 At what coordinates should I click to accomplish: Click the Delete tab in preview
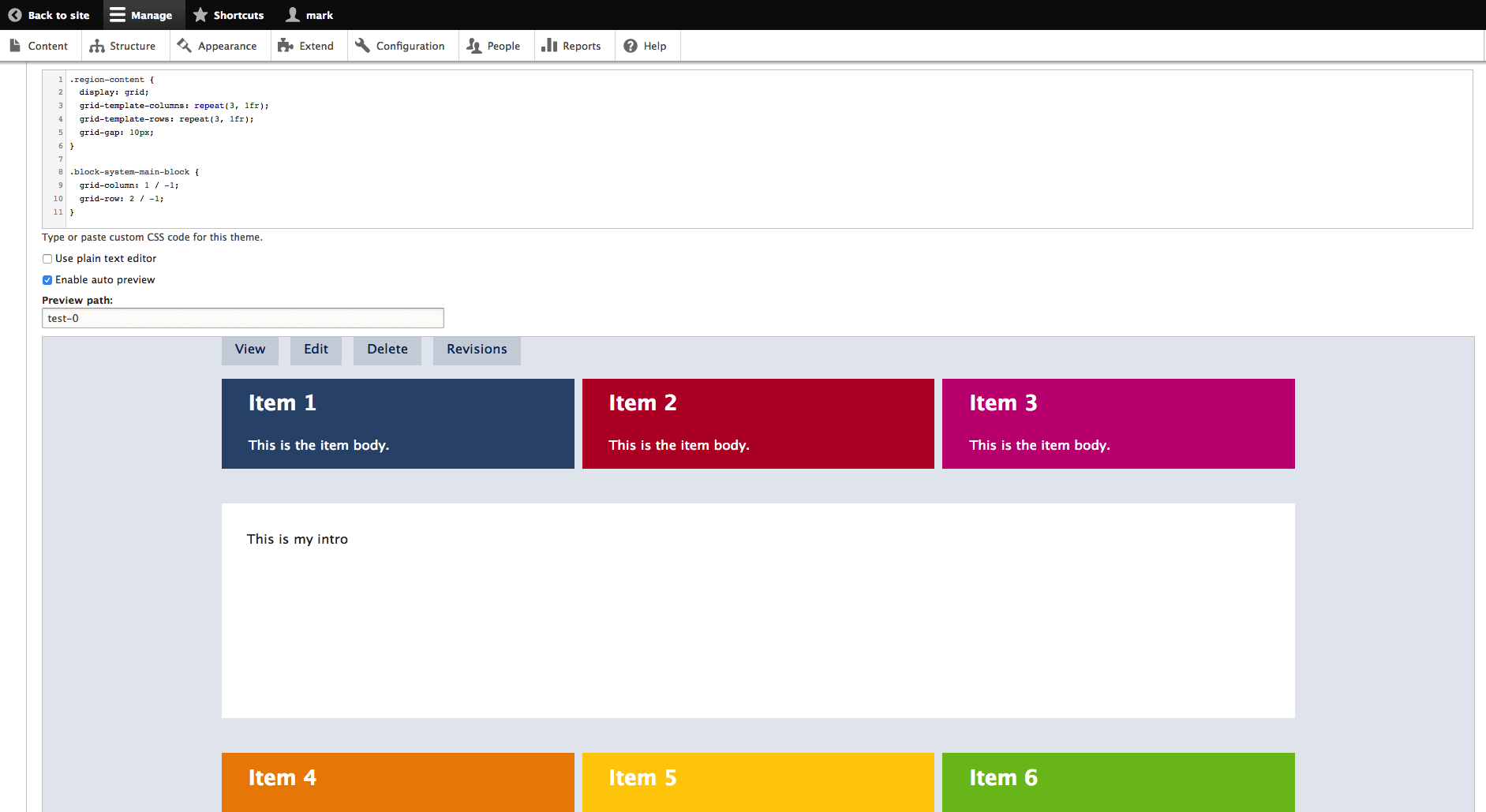click(x=387, y=350)
